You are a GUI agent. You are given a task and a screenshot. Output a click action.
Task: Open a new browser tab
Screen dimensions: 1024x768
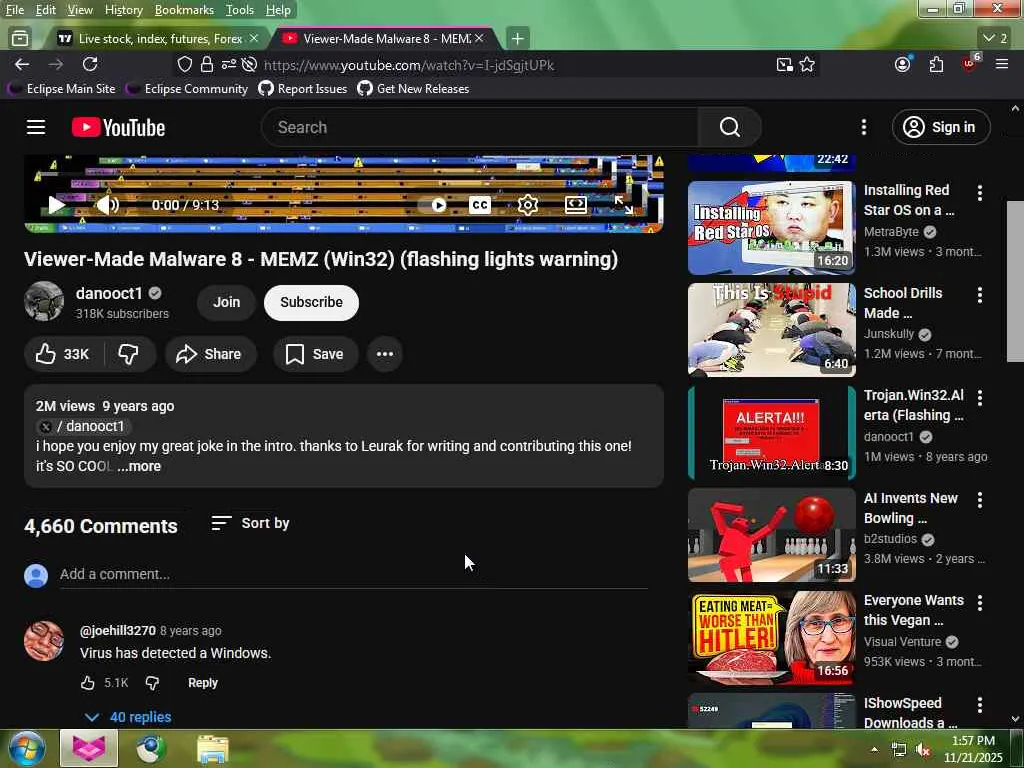tap(517, 39)
